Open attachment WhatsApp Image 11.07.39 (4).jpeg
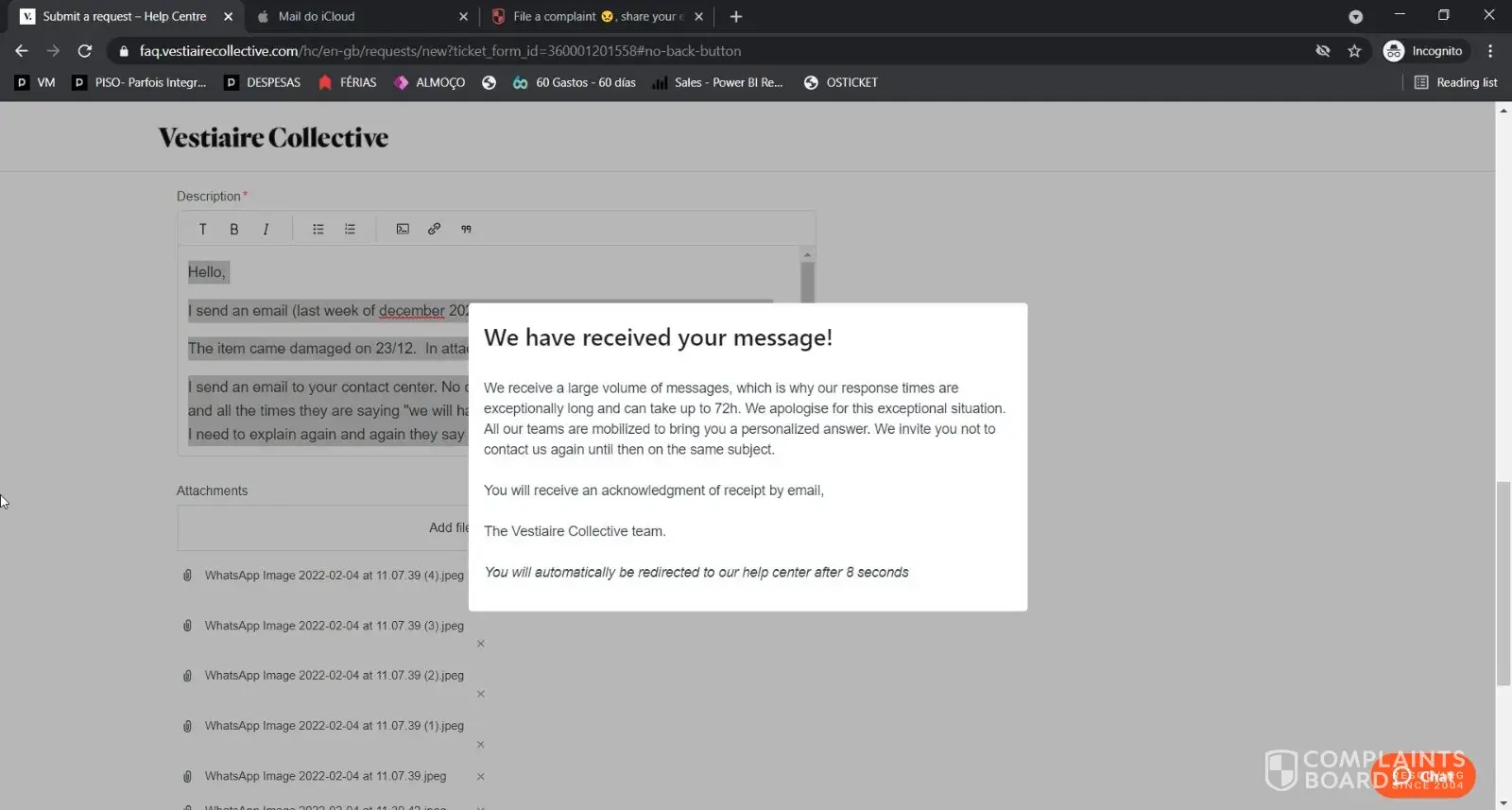Screen dimensions: 1512x810 tap(335, 576)
